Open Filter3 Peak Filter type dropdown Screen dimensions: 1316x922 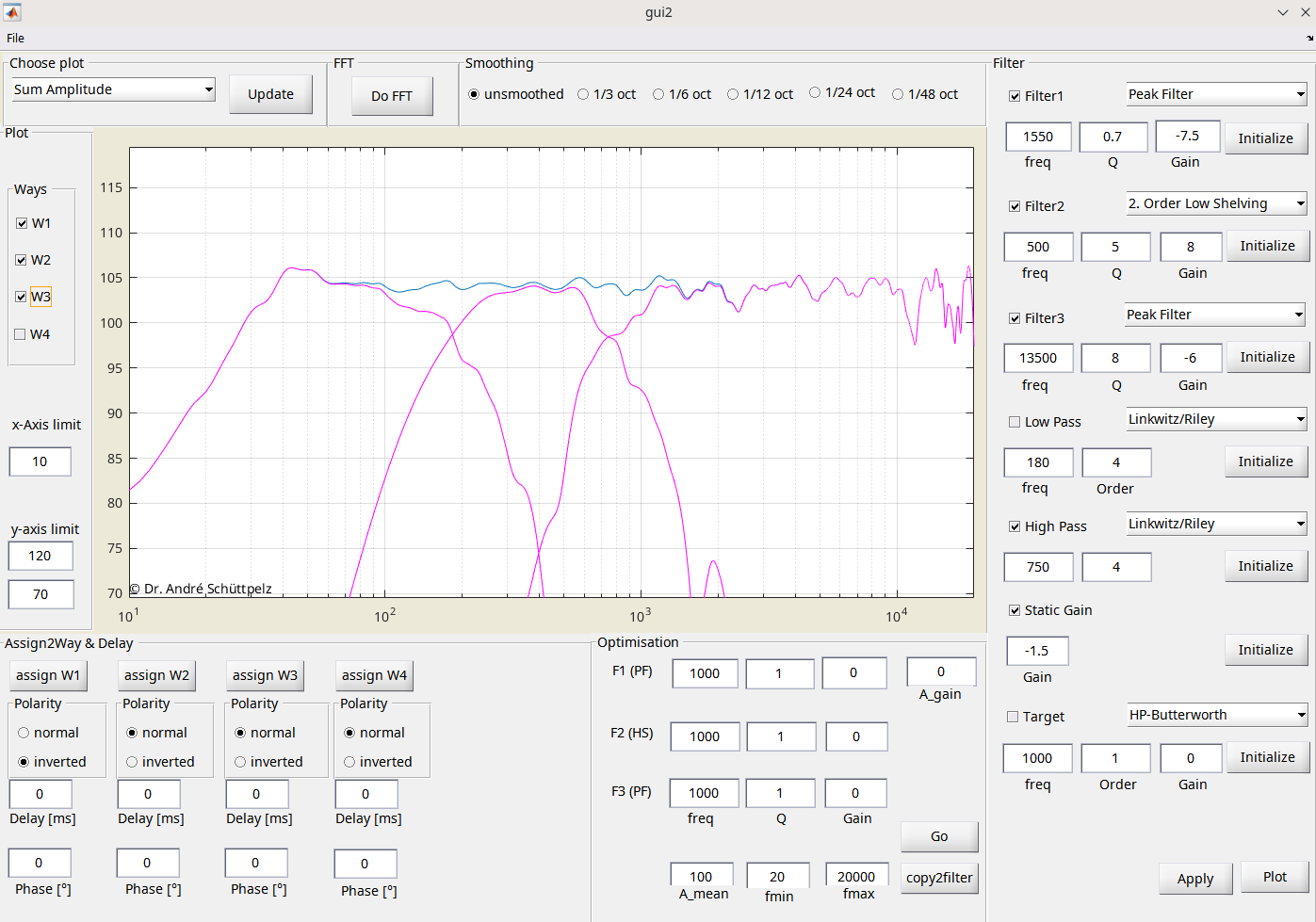click(1215, 315)
